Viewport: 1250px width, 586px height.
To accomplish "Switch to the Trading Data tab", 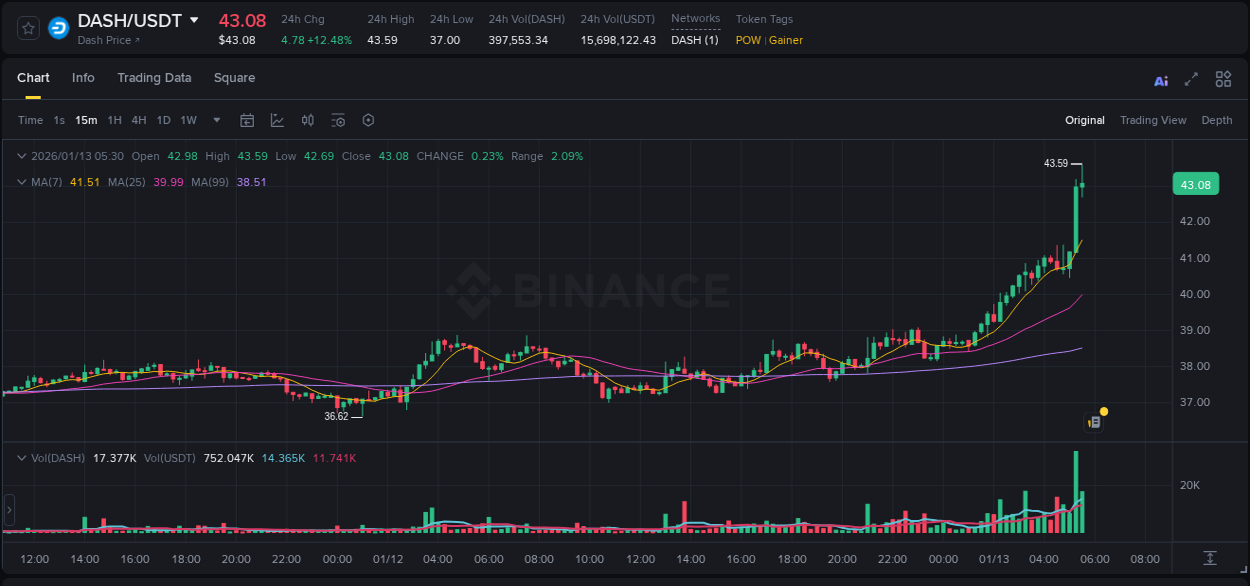I will click(154, 78).
